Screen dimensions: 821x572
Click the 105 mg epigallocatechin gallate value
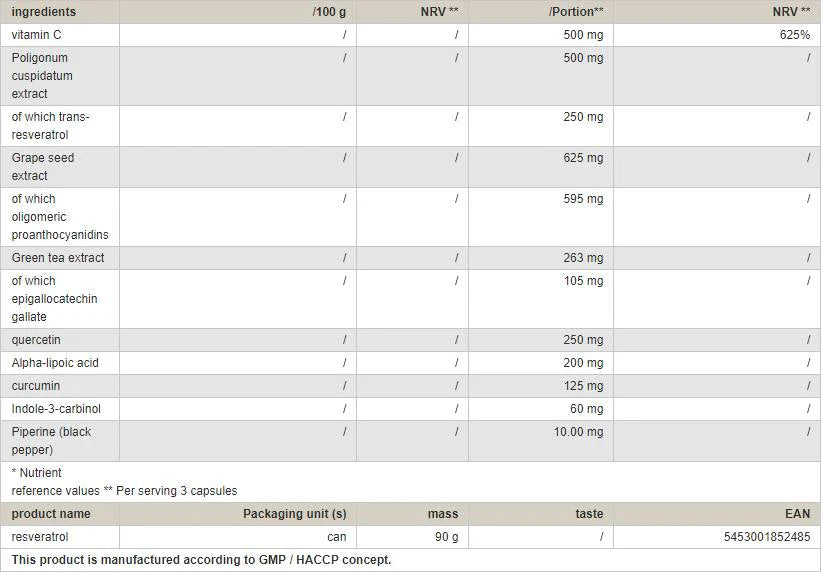[x=583, y=281]
